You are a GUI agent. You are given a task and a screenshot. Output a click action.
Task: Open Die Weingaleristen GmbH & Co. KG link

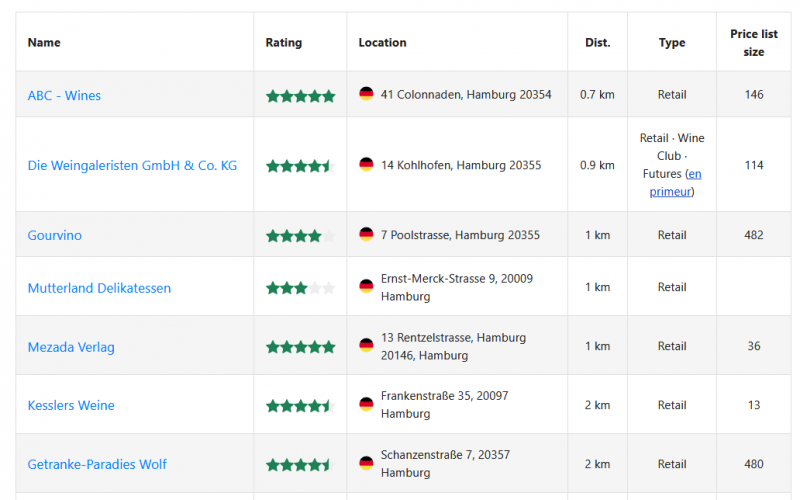(132, 165)
